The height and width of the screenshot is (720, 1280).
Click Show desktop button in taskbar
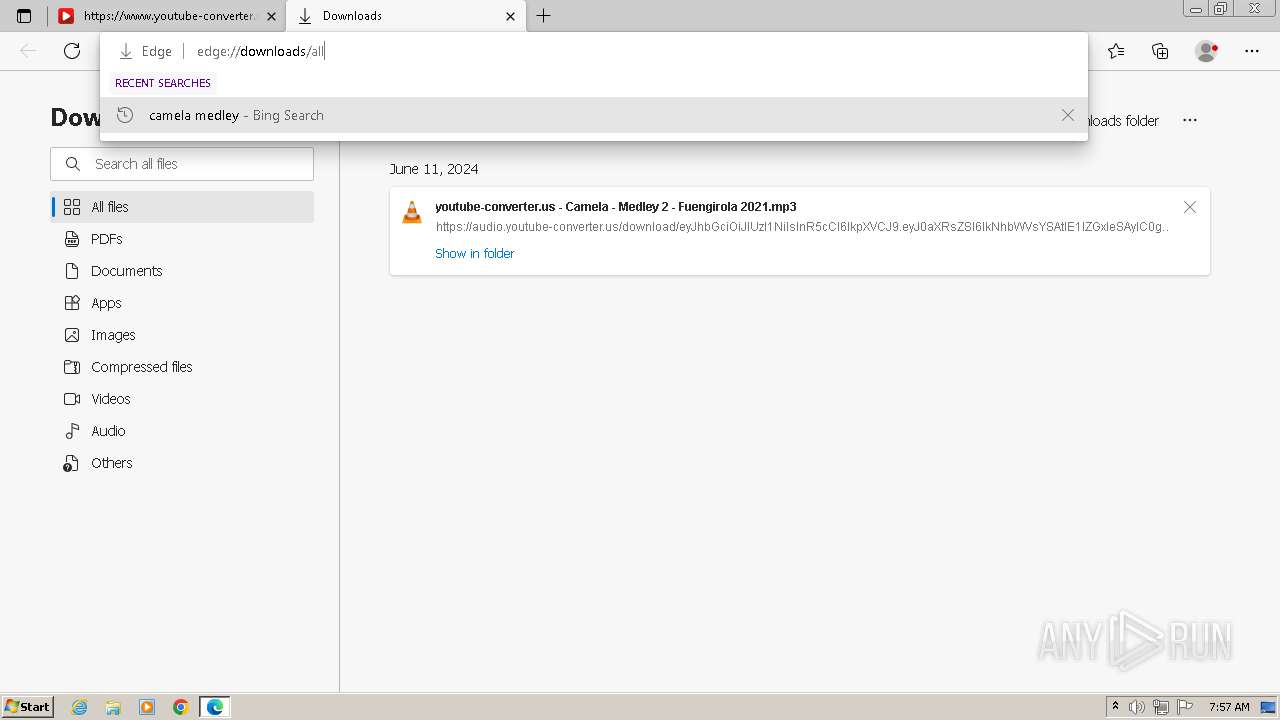pyautogui.click(x=1269, y=707)
